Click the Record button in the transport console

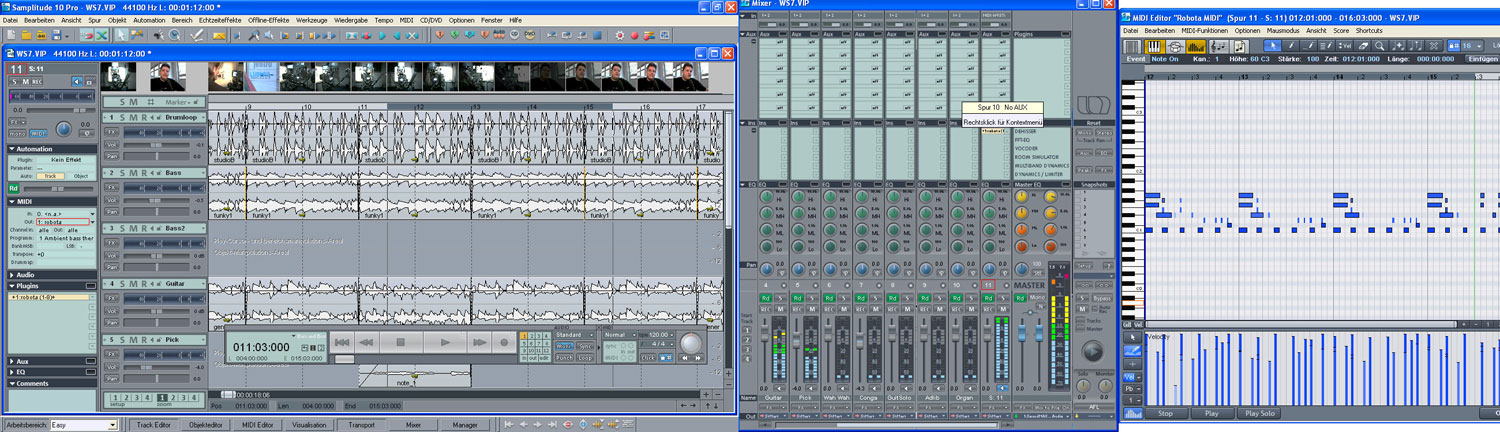click(x=504, y=343)
